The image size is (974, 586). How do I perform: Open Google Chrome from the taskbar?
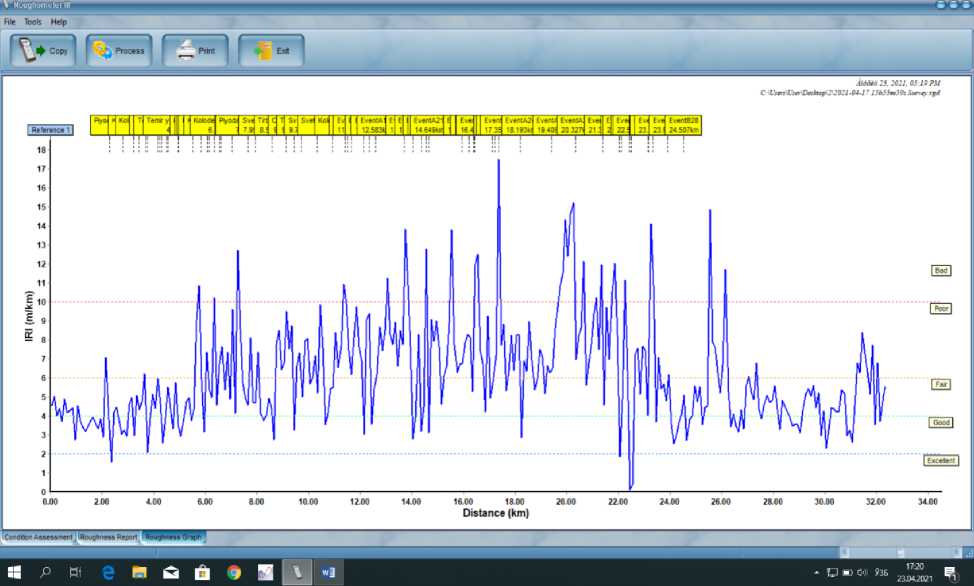click(x=234, y=572)
